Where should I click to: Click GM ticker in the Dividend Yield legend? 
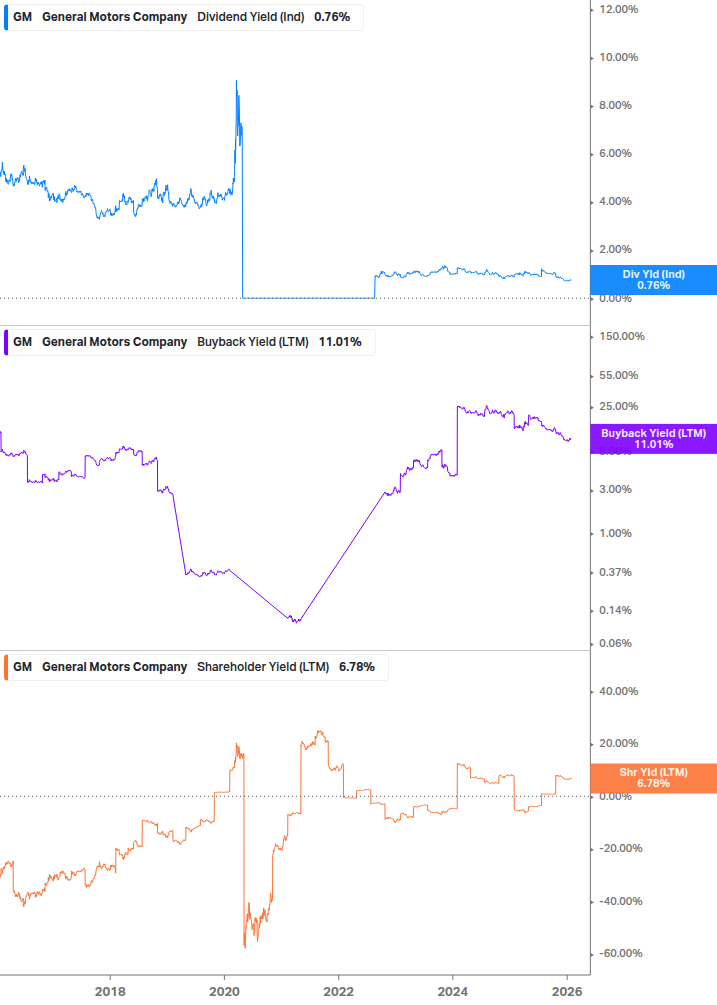pyautogui.click(x=22, y=17)
